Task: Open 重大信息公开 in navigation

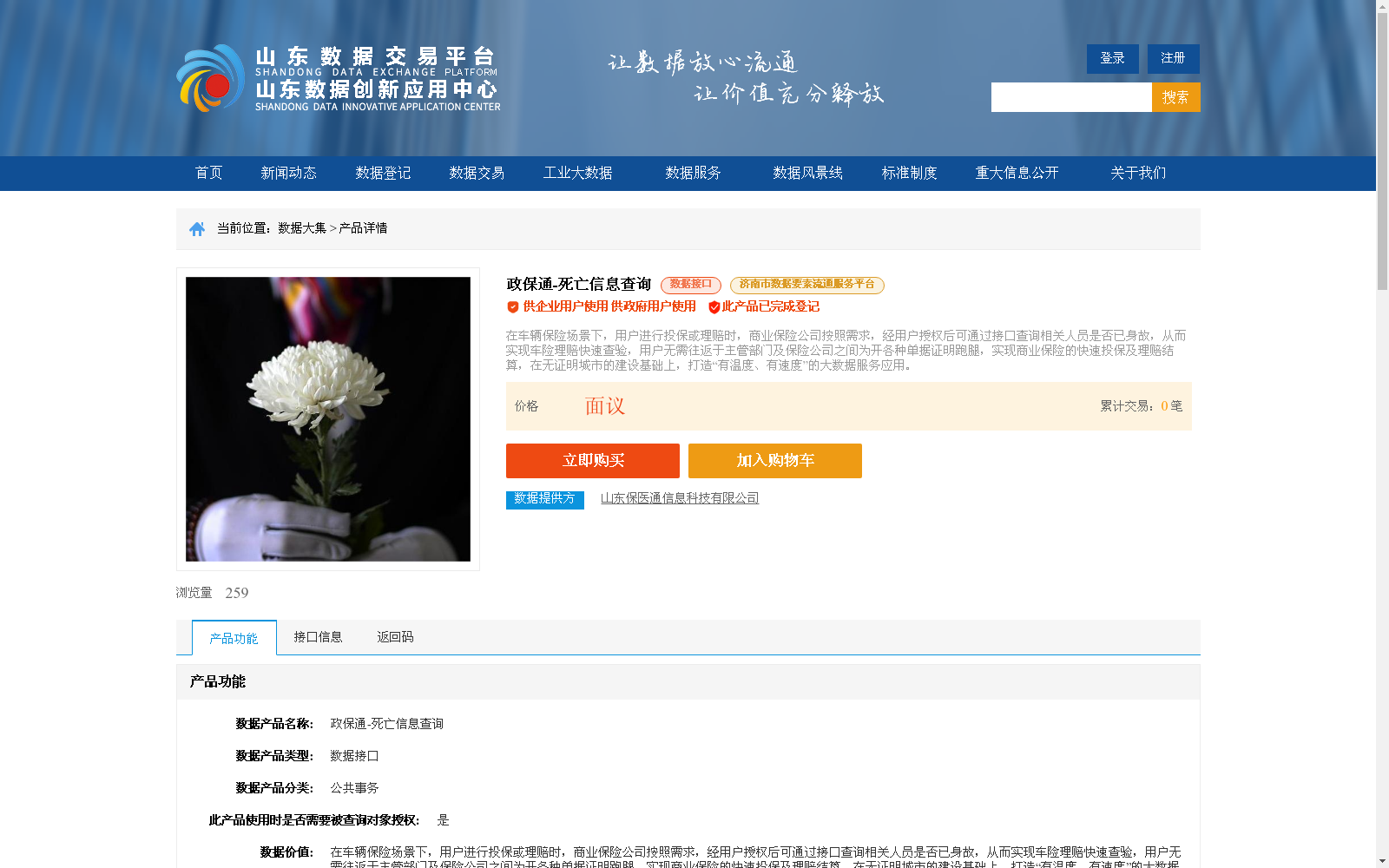Action: (1017, 174)
